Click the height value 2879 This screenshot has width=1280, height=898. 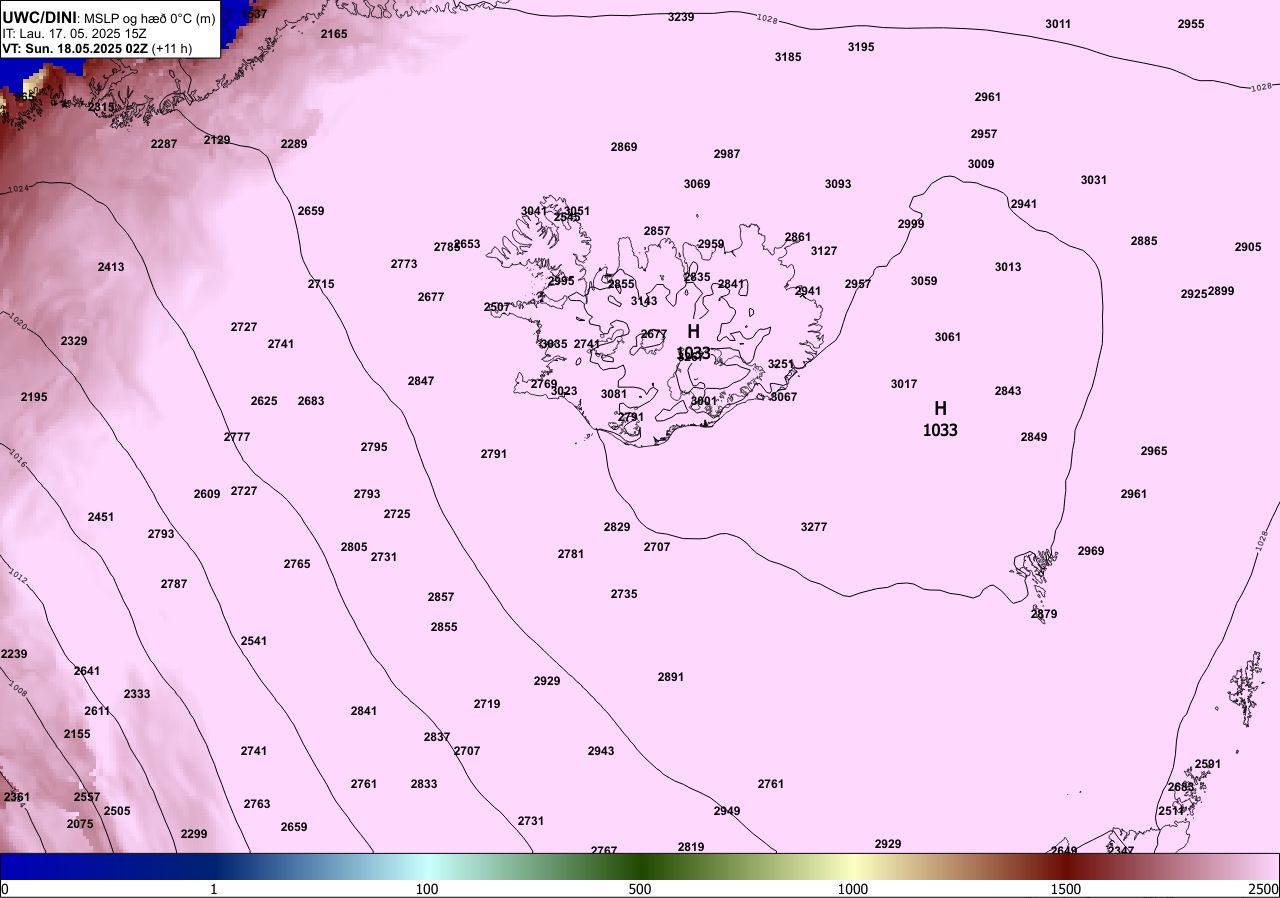click(x=1044, y=614)
